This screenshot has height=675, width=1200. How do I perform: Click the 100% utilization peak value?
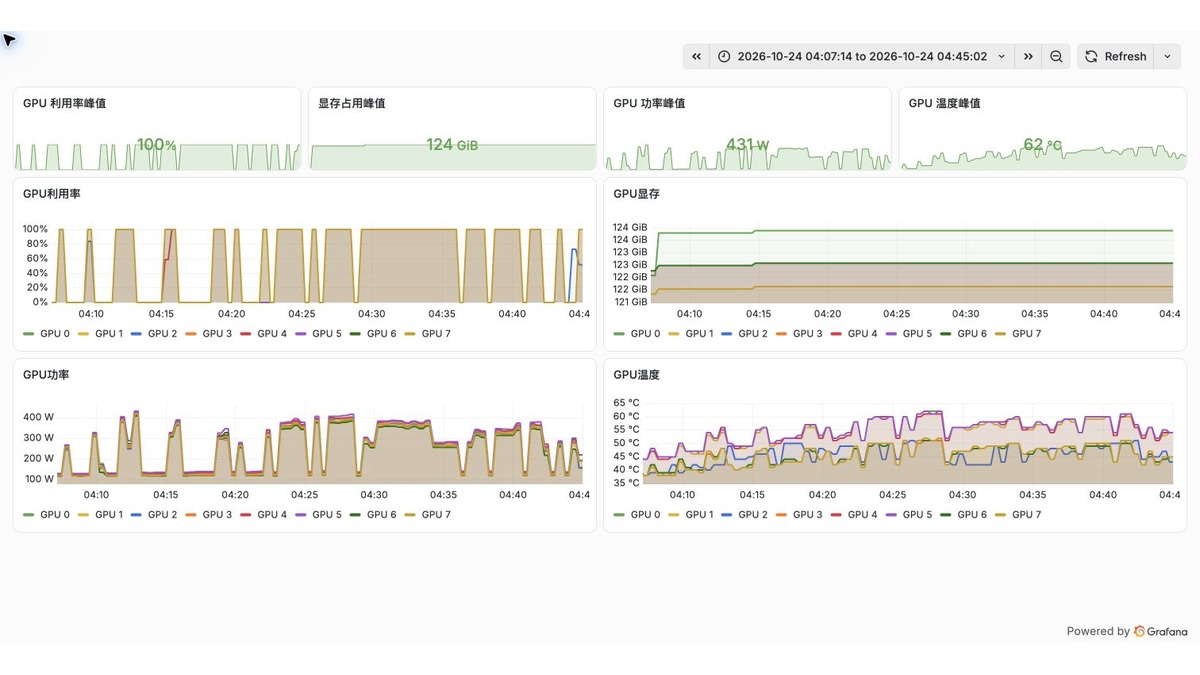coord(157,145)
